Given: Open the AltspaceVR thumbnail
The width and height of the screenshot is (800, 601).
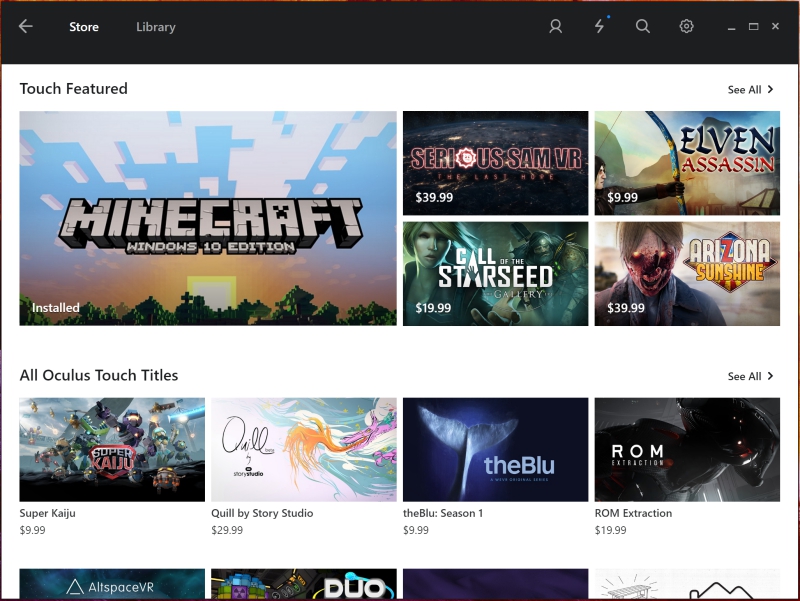Looking at the screenshot, I should click(112, 584).
